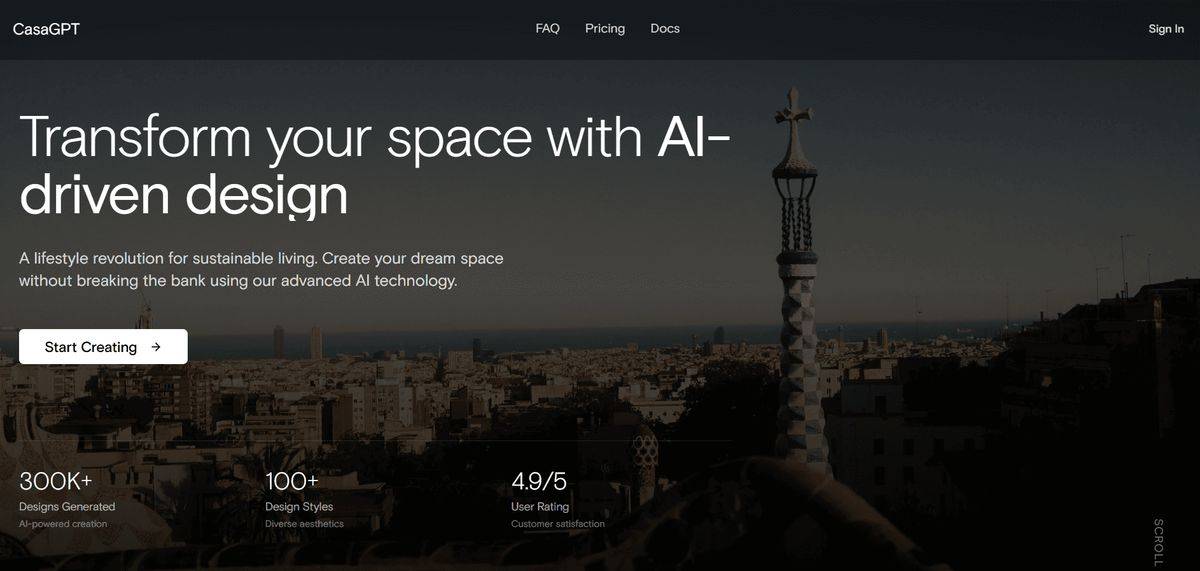Select the User Rating label
The width and height of the screenshot is (1200, 571).
click(x=540, y=507)
